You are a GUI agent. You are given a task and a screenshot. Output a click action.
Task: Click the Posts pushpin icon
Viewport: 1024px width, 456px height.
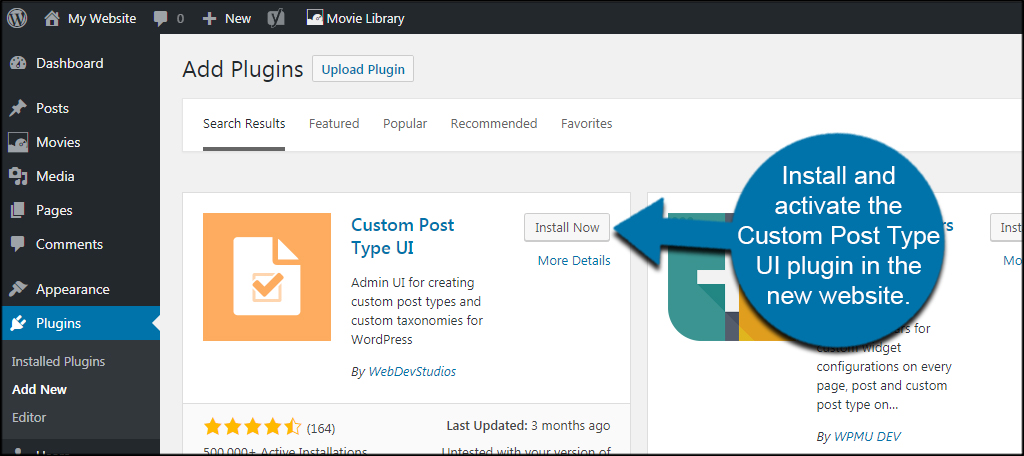click(x=18, y=108)
